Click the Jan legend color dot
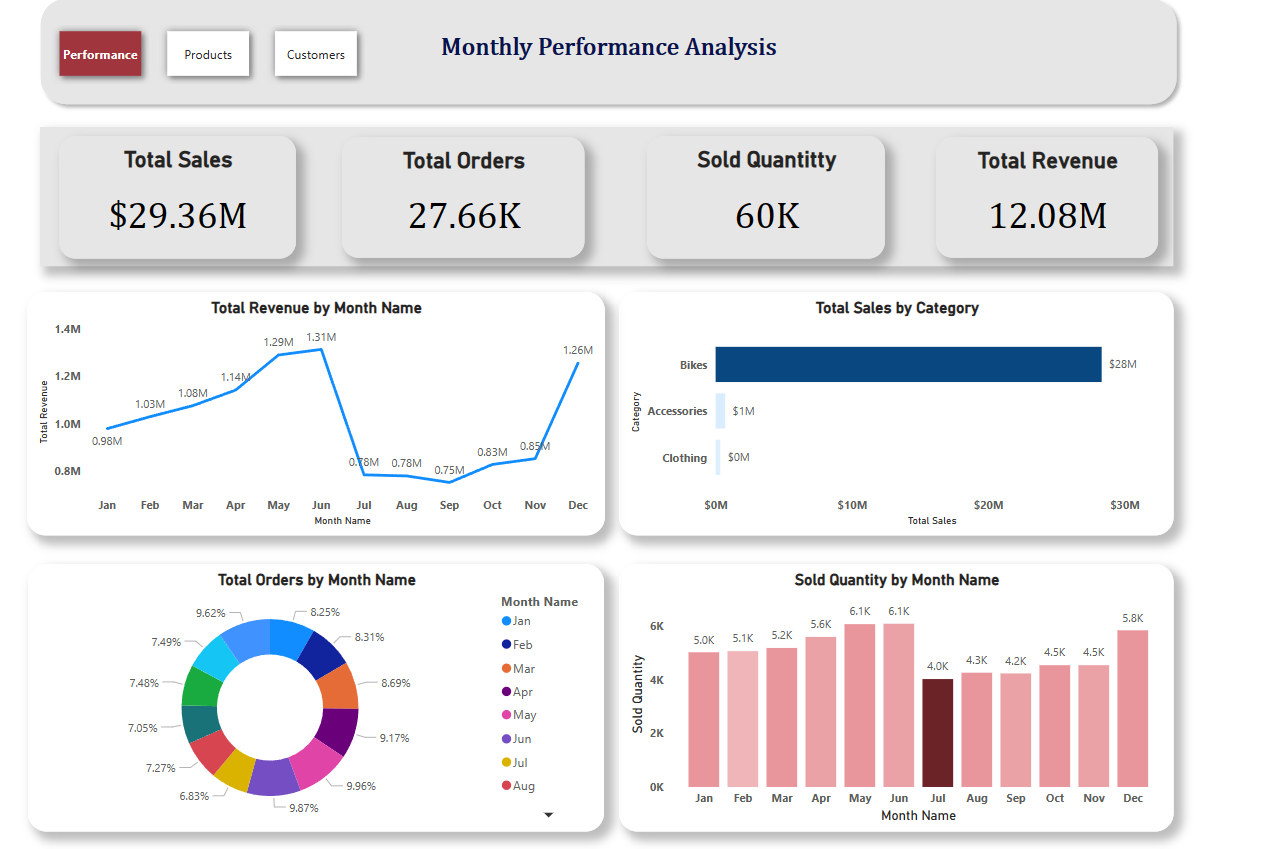1274x849 pixels. point(507,621)
